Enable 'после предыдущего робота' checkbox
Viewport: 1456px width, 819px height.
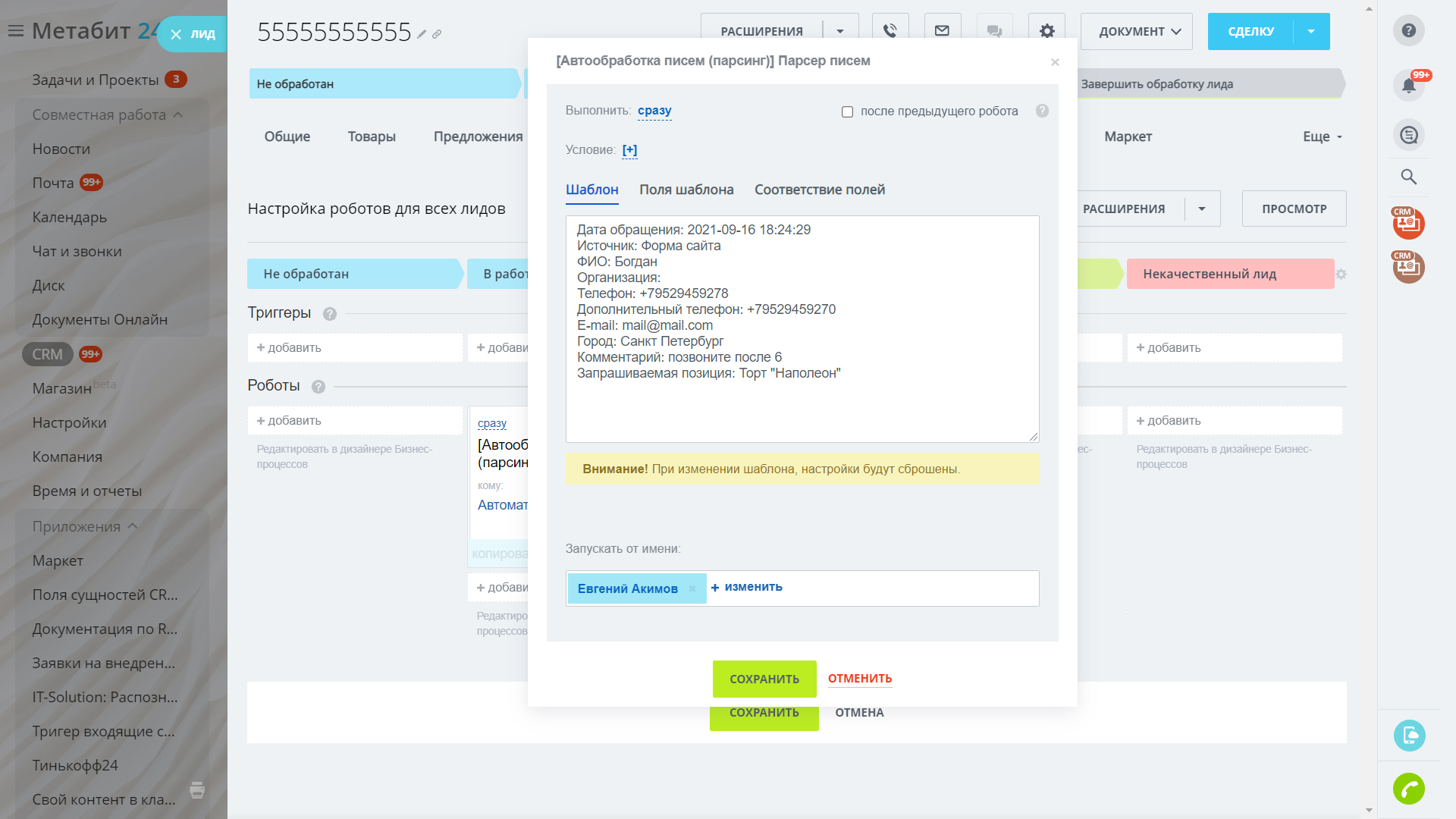click(x=847, y=111)
